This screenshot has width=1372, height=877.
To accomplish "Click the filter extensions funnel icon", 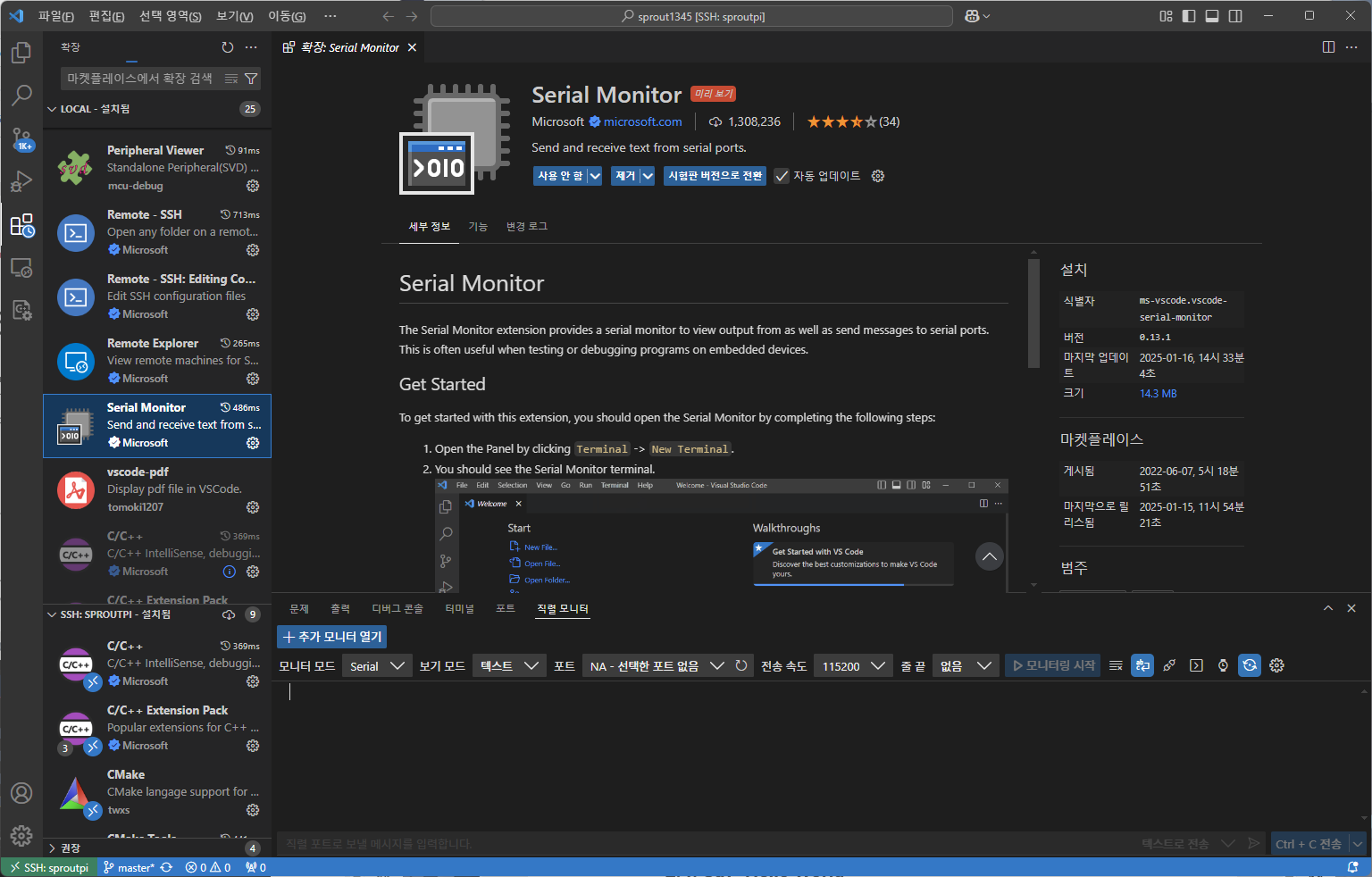I will click(x=251, y=79).
